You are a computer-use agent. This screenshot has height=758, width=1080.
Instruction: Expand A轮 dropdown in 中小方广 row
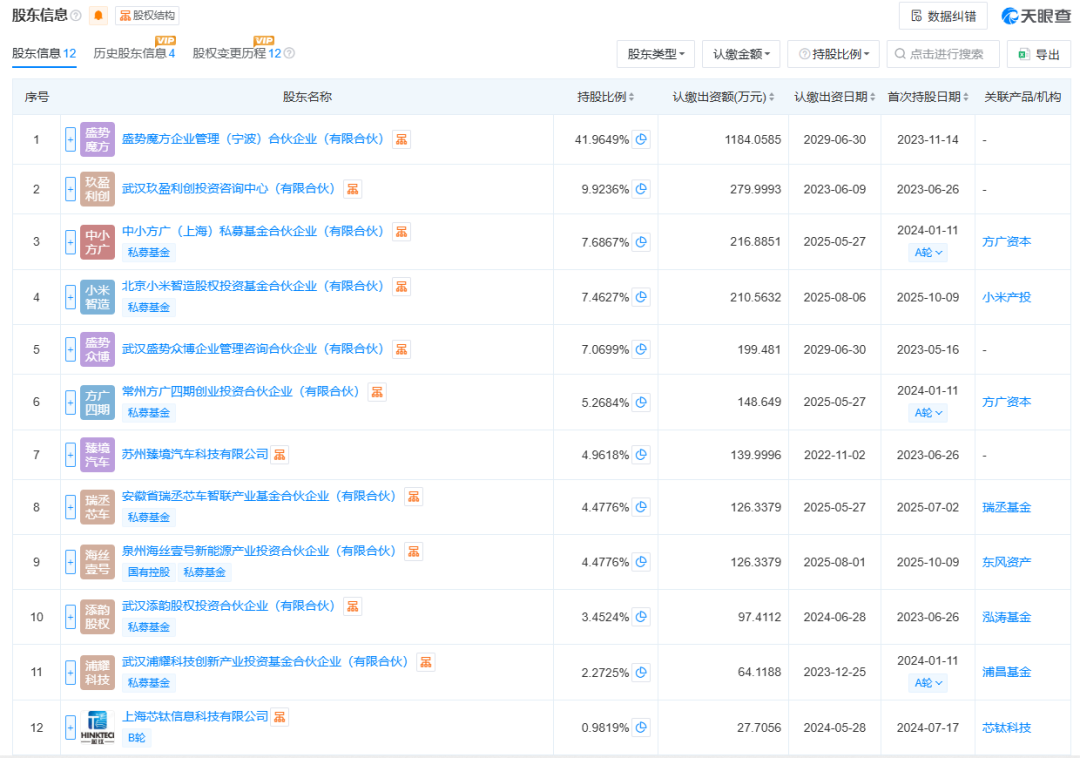927,253
